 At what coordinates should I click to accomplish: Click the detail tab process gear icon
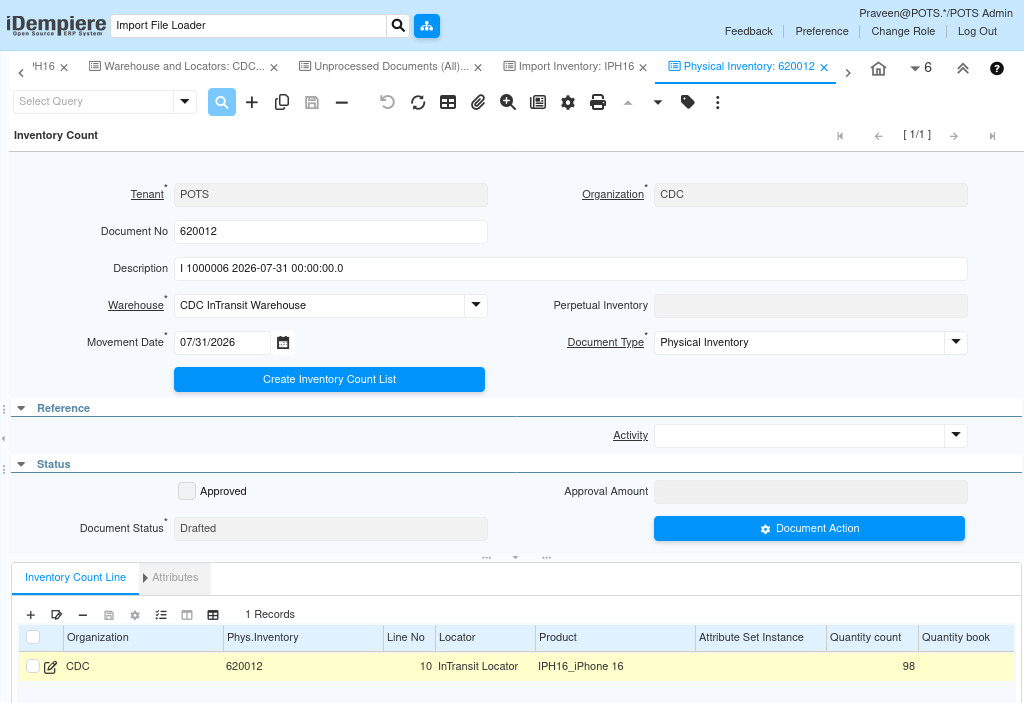coord(135,615)
